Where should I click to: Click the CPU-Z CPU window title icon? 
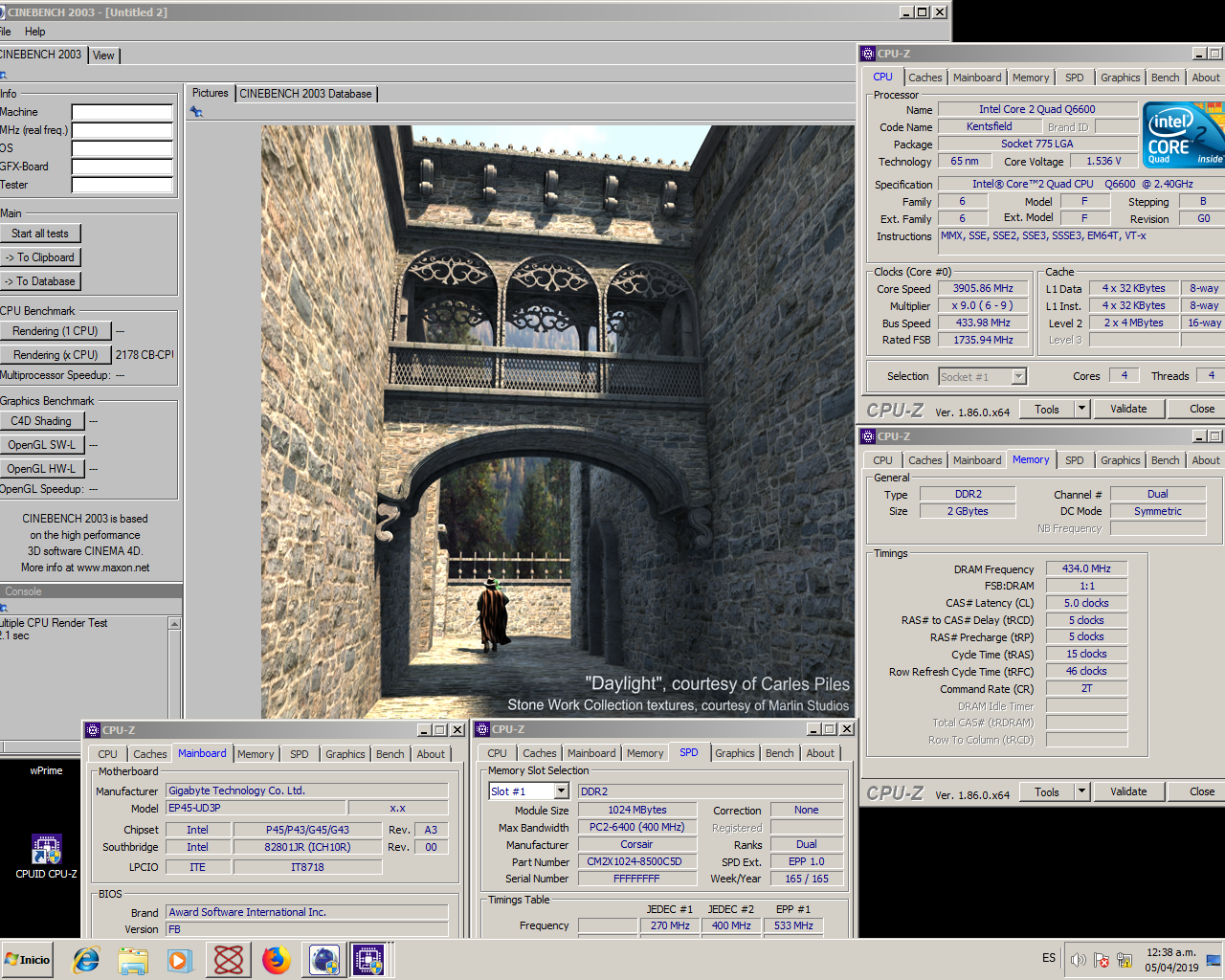pyautogui.click(x=868, y=54)
